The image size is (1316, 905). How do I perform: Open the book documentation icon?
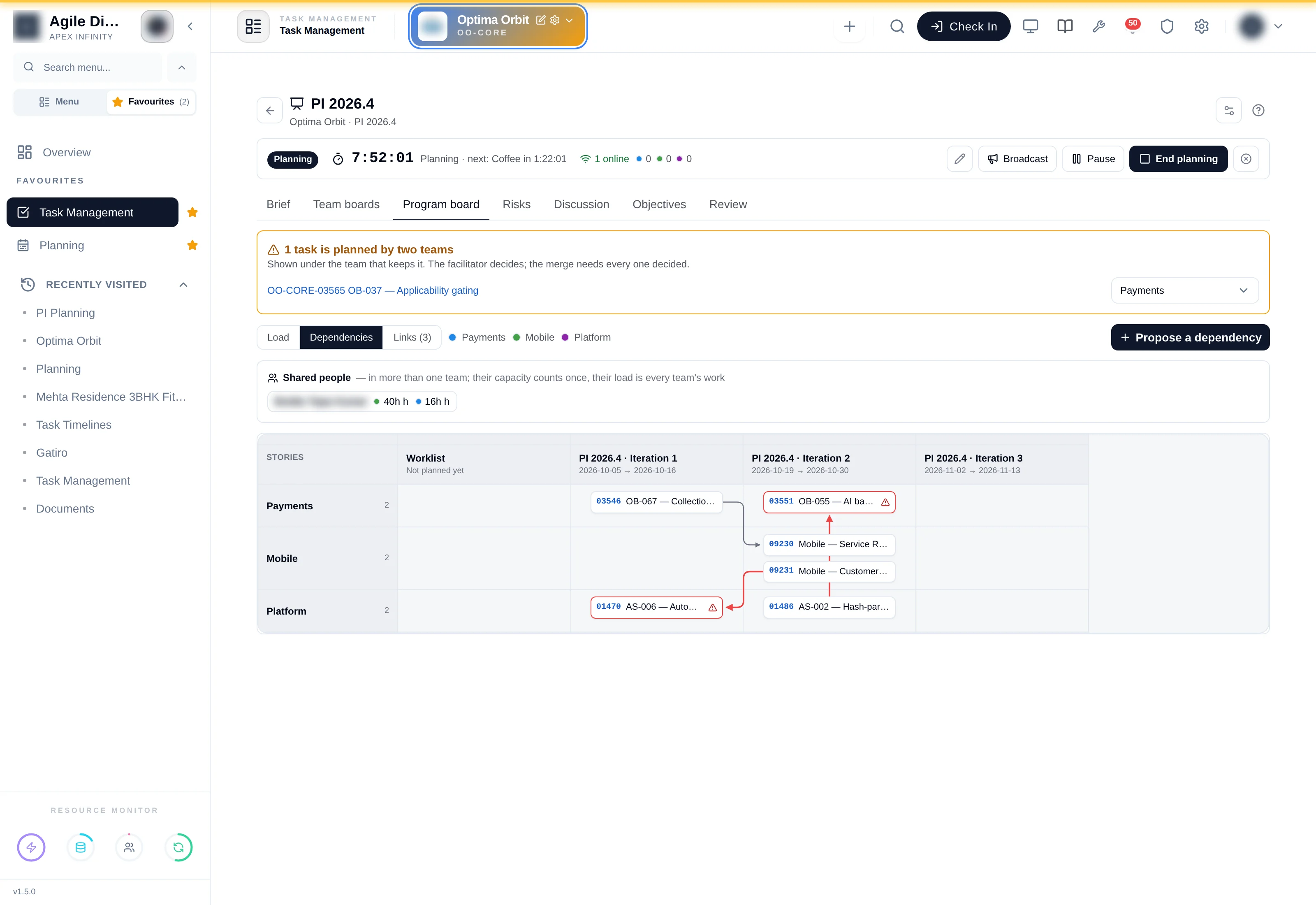(1064, 26)
